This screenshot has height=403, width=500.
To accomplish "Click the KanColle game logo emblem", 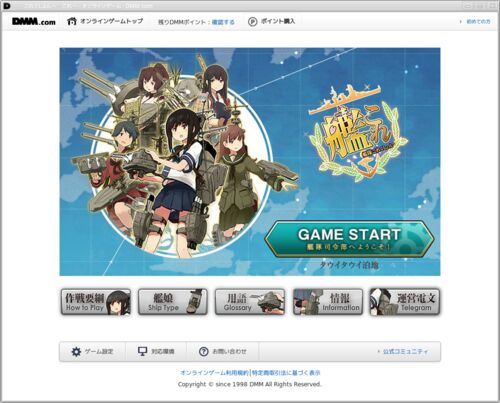I will click(358, 133).
